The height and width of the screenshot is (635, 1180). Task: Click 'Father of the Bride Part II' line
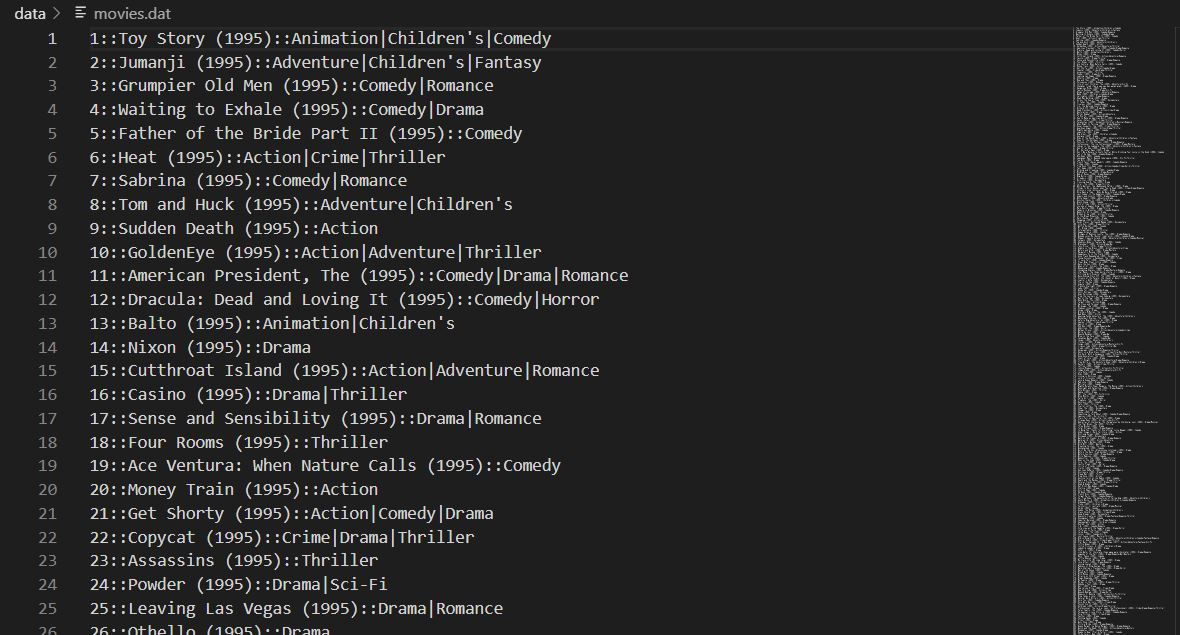306,133
